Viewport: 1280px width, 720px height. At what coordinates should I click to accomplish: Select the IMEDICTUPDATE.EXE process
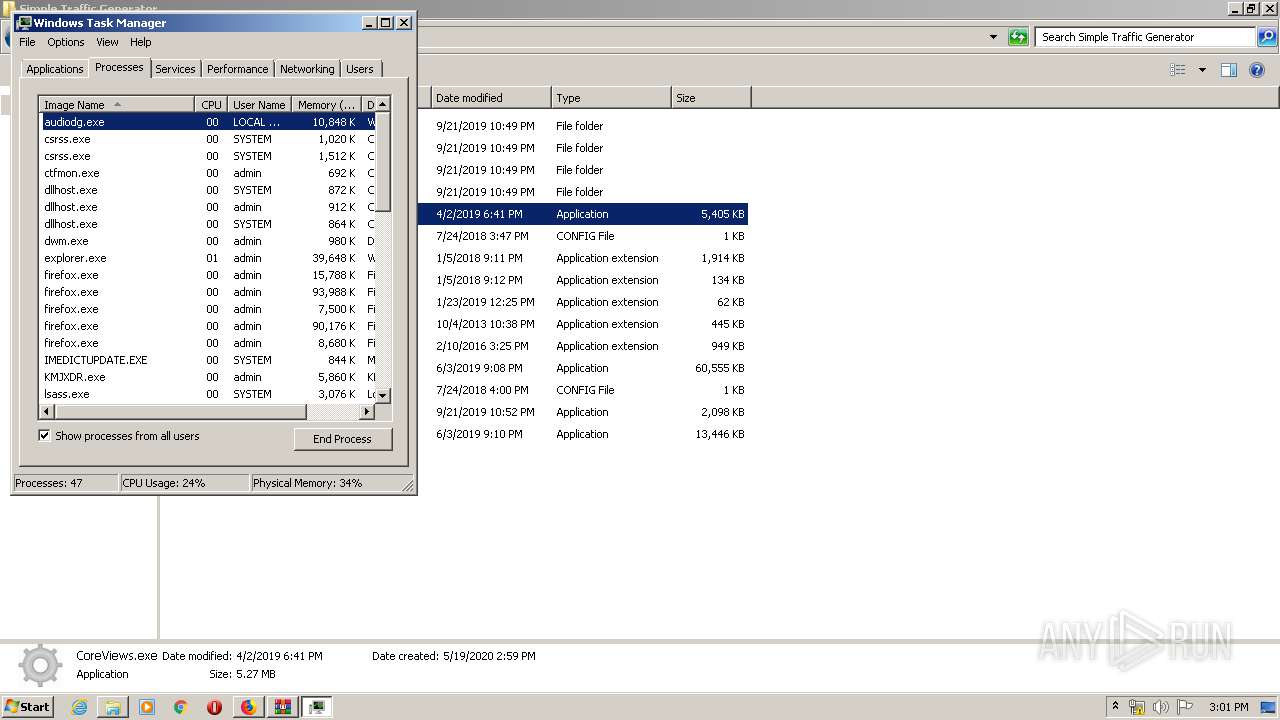click(x=208, y=360)
